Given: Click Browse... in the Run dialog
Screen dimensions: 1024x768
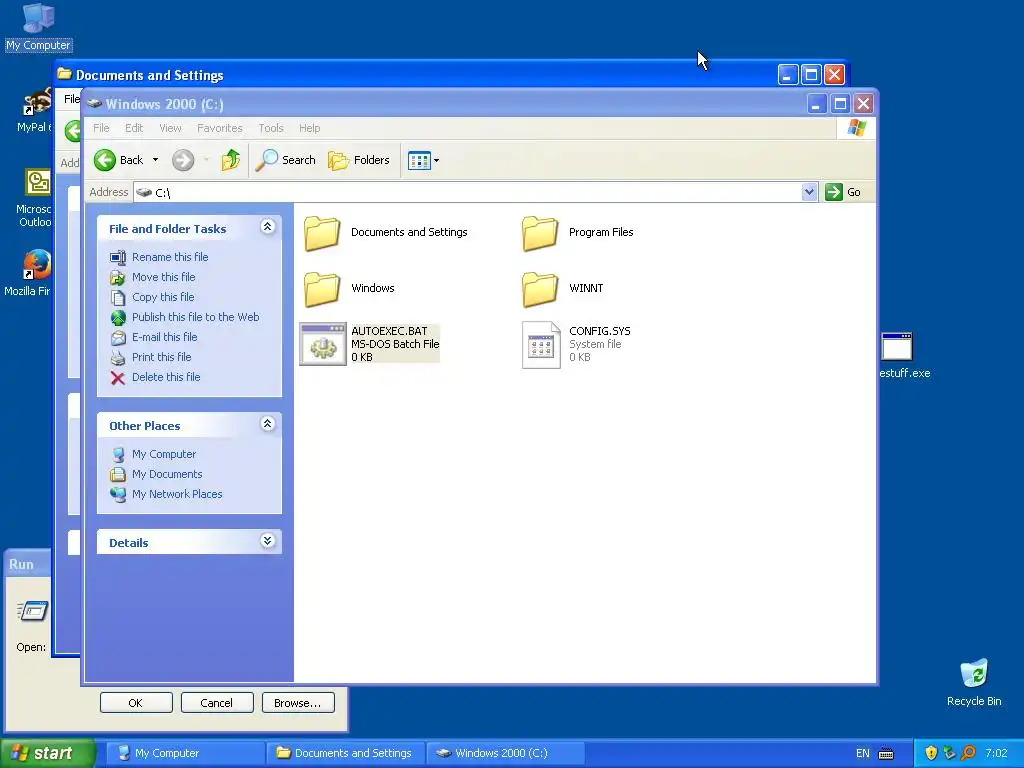Looking at the screenshot, I should coord(298,703).
